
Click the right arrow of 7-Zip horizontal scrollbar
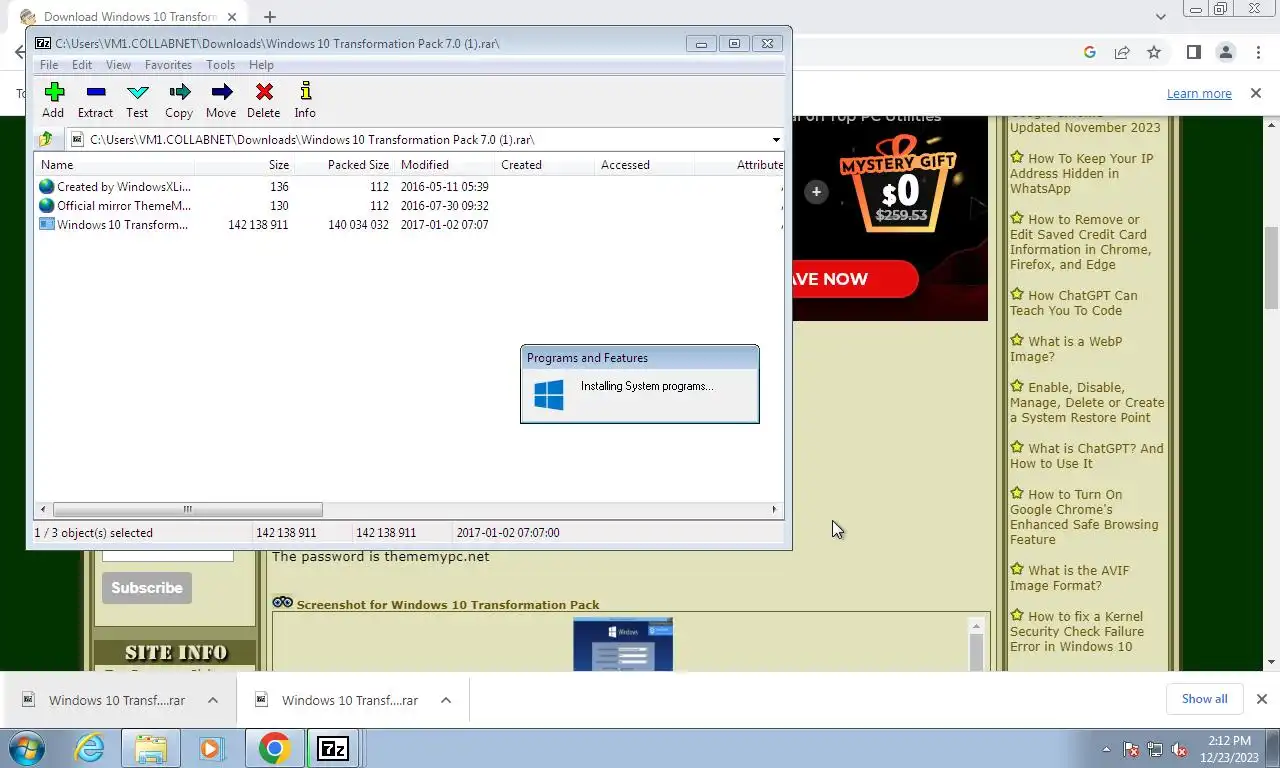tap(774, 510)
